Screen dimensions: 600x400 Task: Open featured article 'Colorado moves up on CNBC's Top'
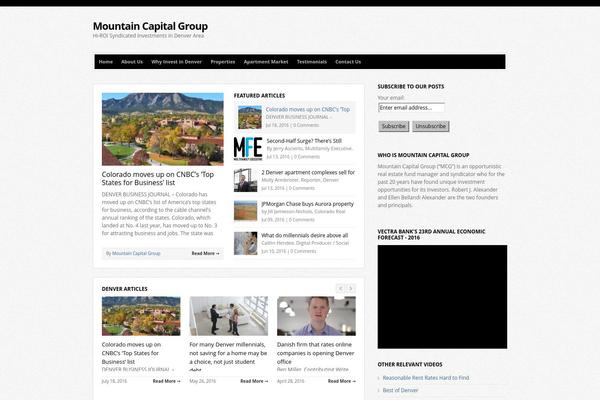(x=308, y=109)
